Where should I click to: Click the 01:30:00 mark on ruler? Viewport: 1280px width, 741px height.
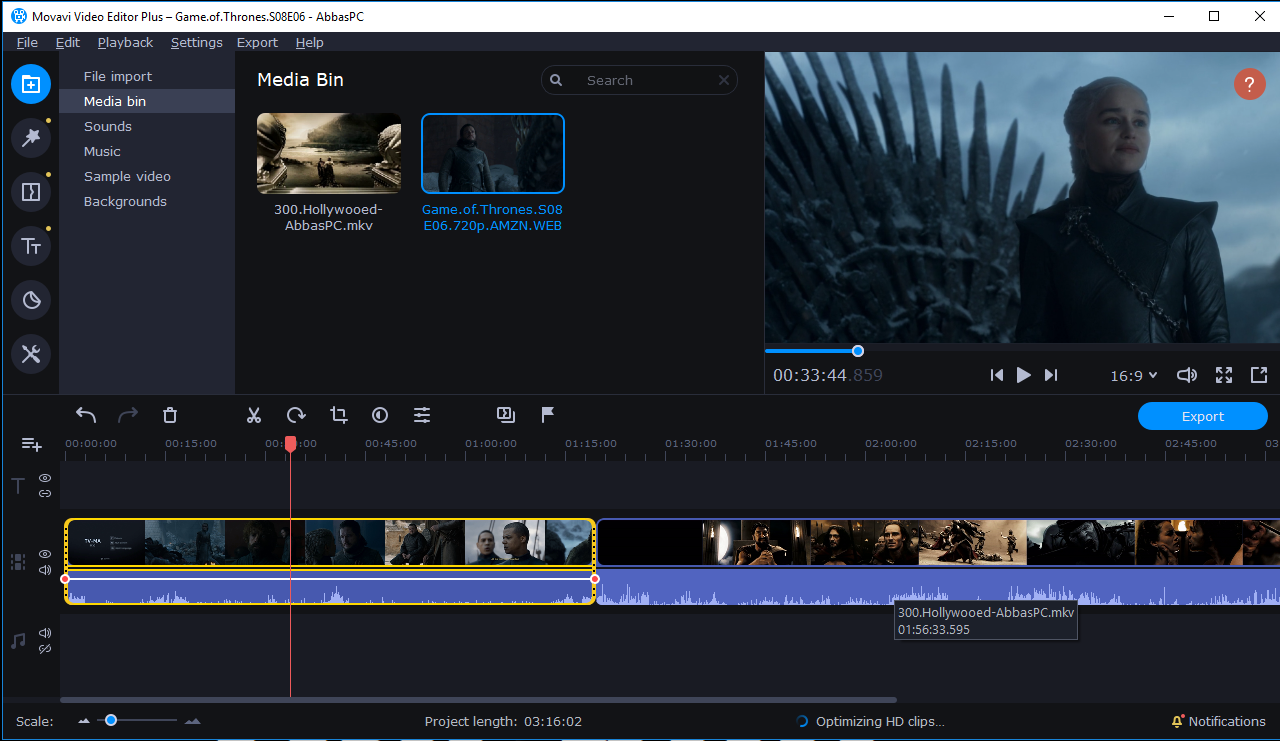click(691, 443)
